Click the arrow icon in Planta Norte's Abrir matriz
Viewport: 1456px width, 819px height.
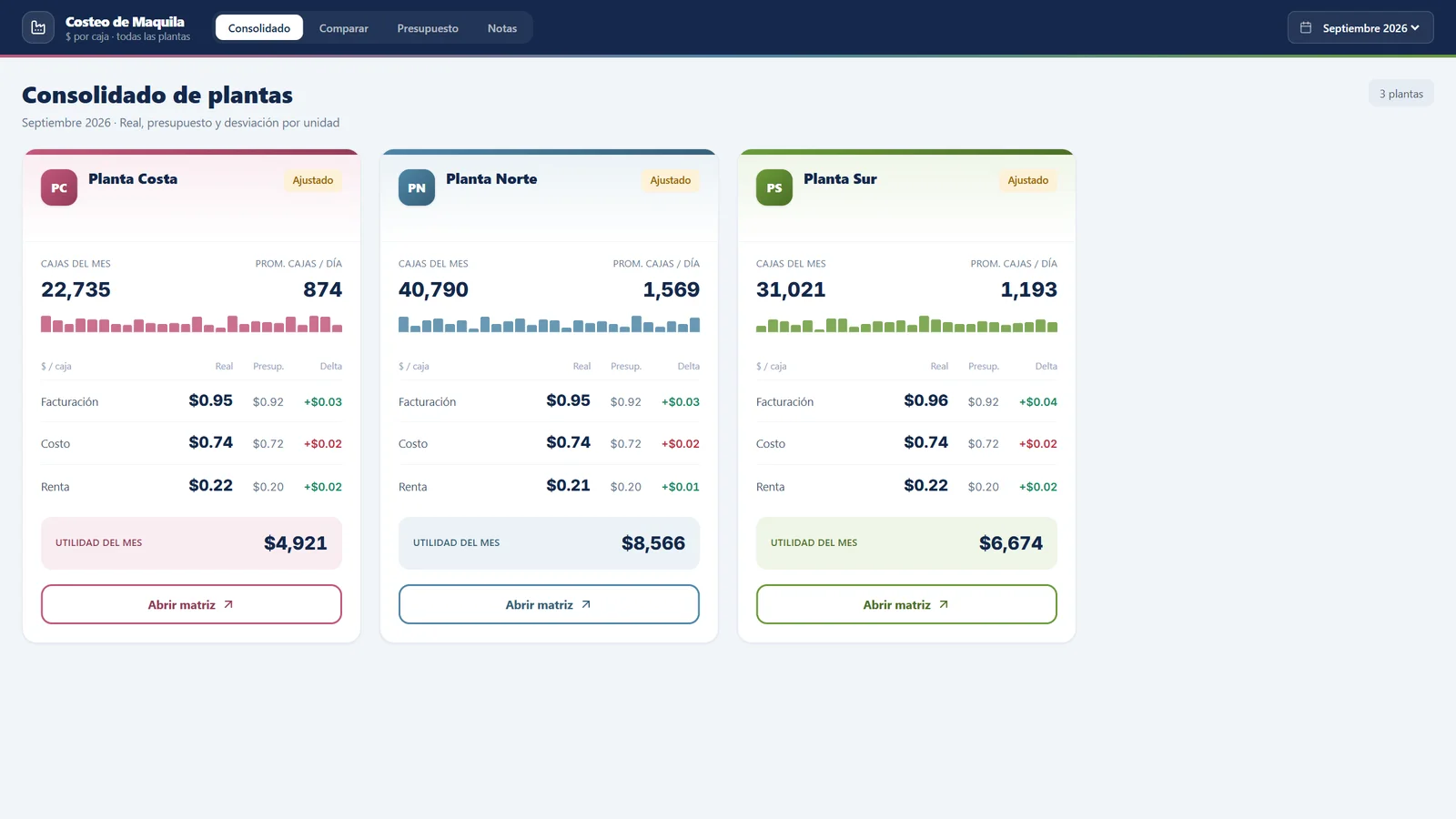coord(586,604)
